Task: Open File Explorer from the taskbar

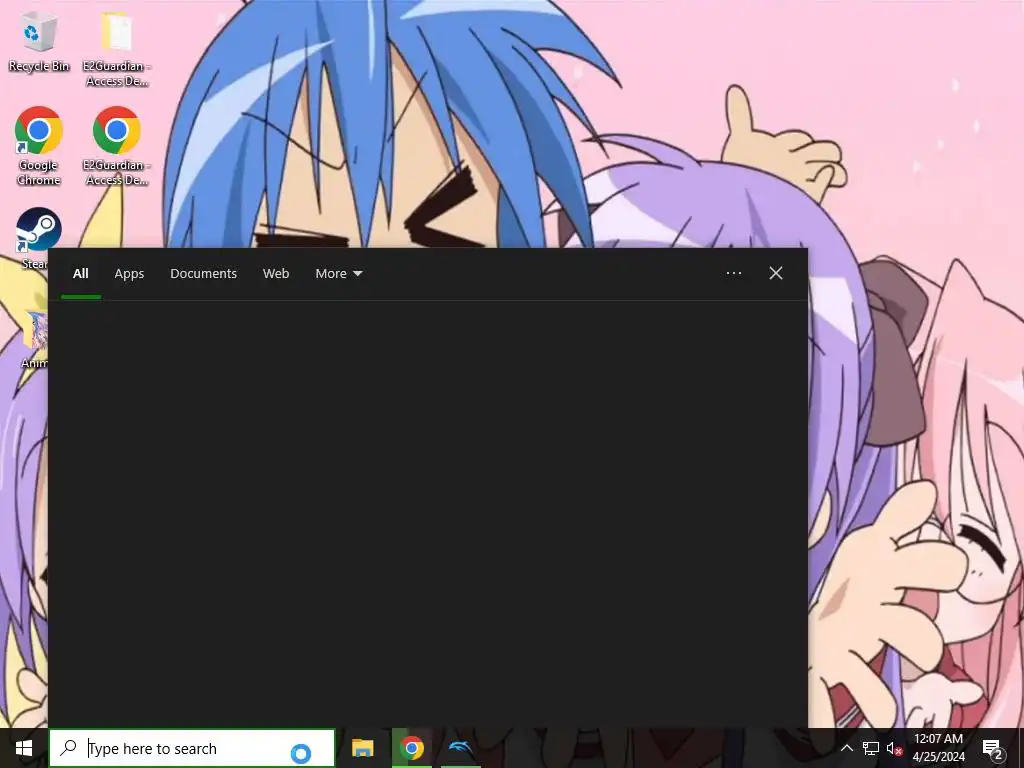Action: pyautogui.click(x=362, y=748)
